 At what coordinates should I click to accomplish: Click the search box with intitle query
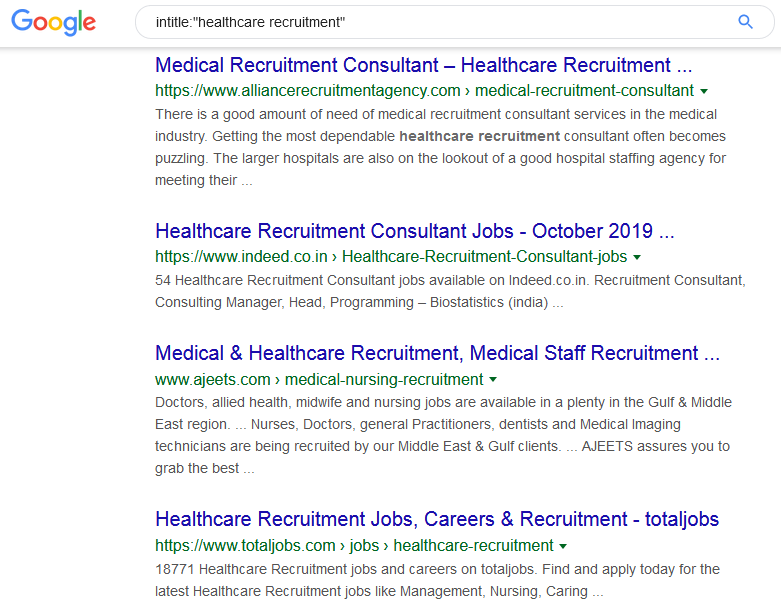[455, 22]
